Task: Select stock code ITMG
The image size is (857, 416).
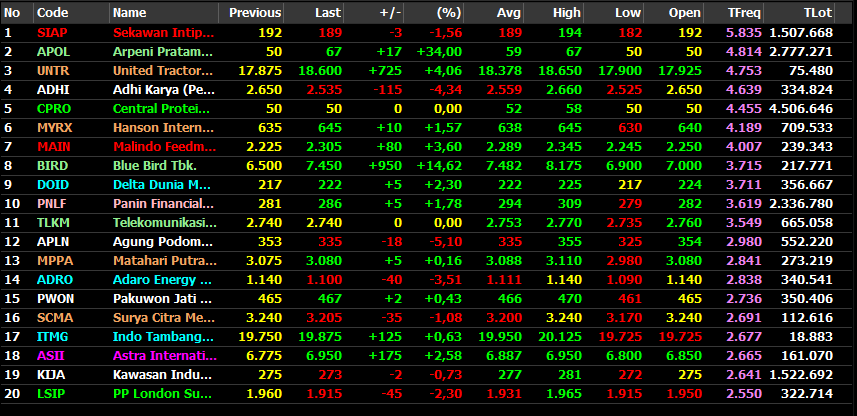Action: pos(52,337)
